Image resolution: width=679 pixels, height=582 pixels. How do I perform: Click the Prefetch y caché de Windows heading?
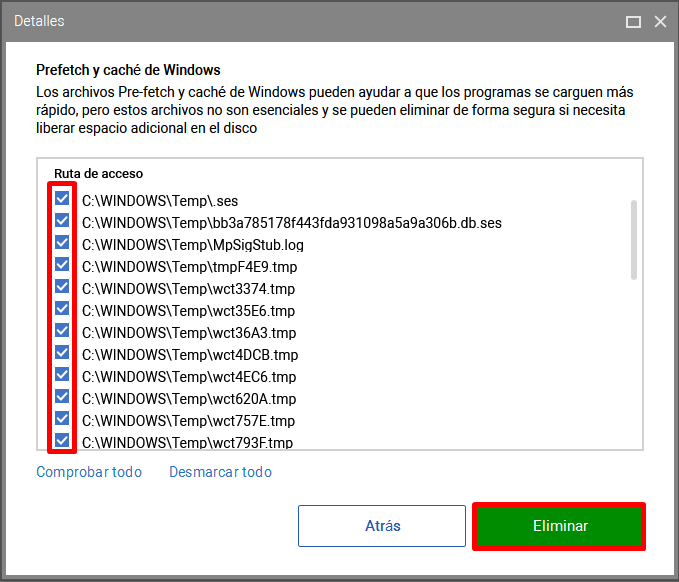click(x=128, y=70)
